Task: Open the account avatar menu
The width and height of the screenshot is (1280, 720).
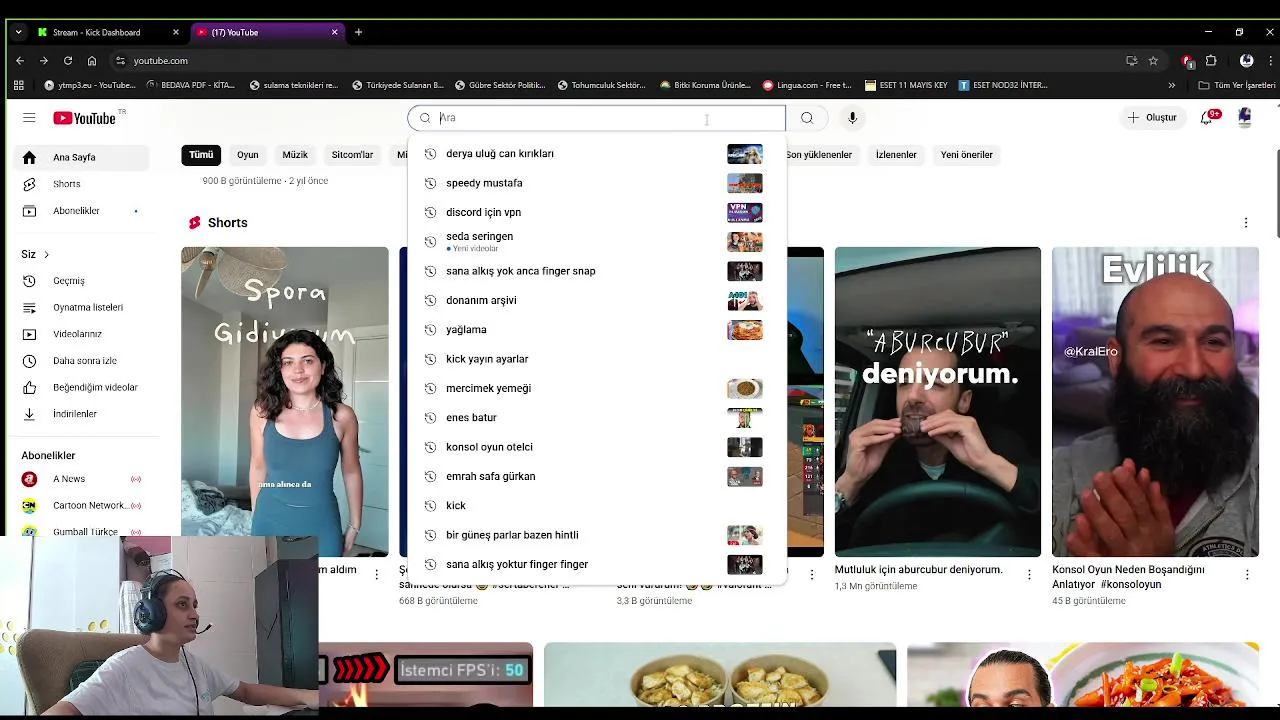Action: pos(1244,118)
